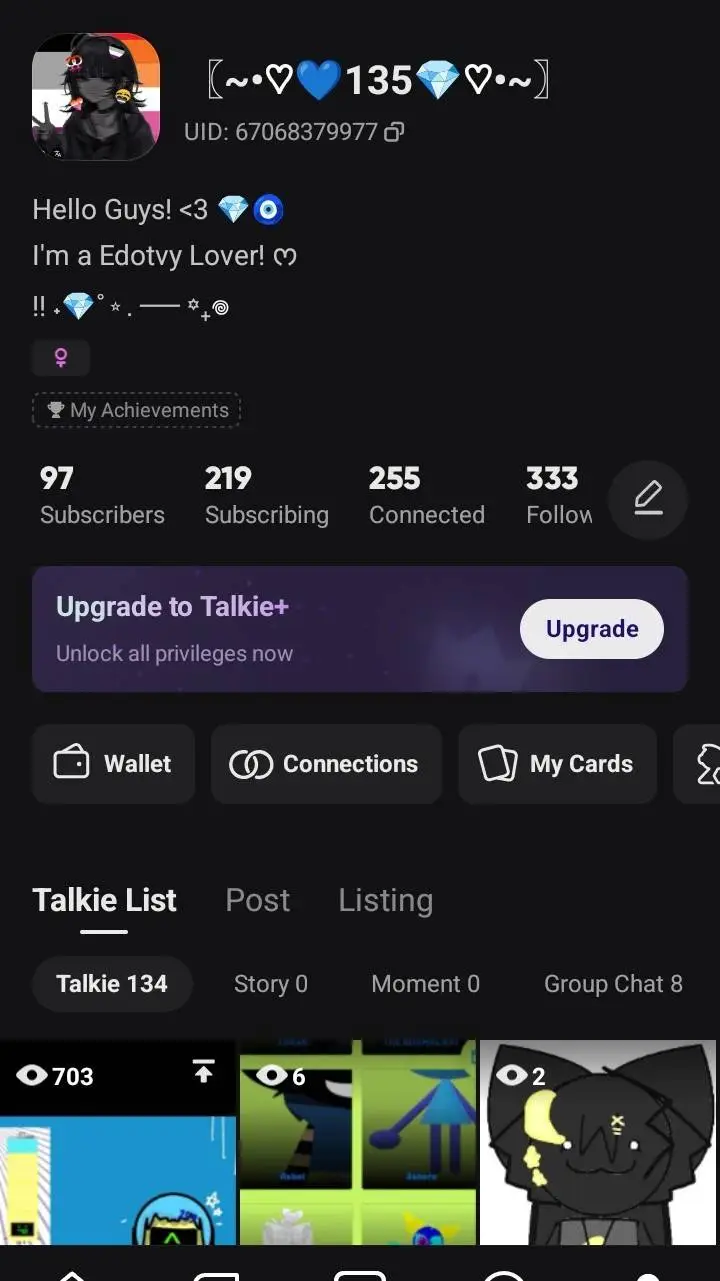The height and width of the screenshot is (1281, 720).
Task: Select the Talkie List tab
Action: 104,900
